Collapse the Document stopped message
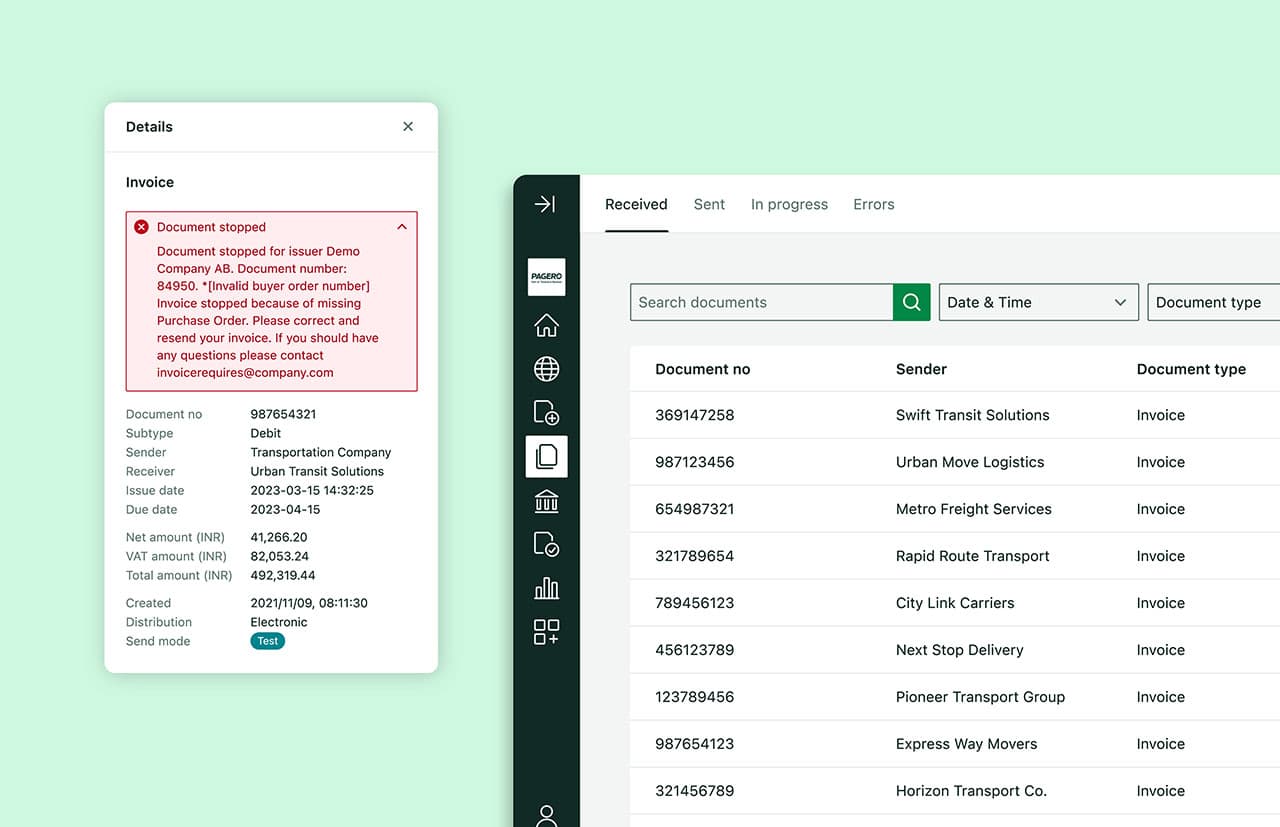This screenshot has height=827, width=1280. point(402,227)
